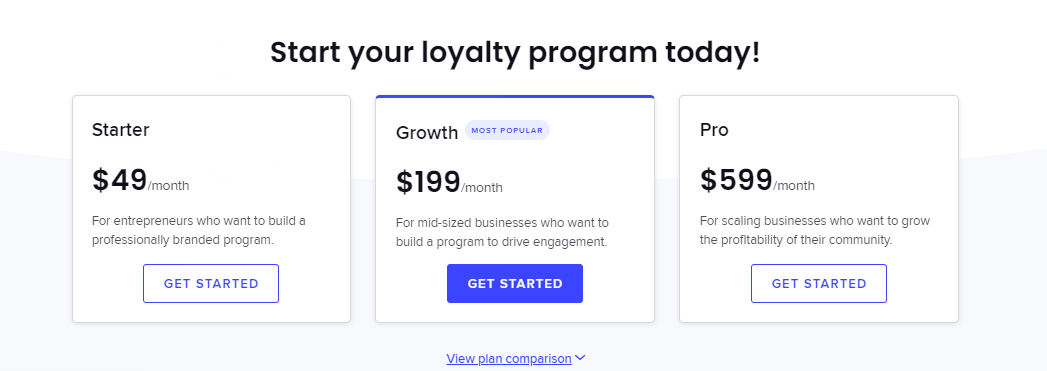The width and height of the screenshot is (1047, 371).
Task: Click the 'For mid-sized businesses' description
Action: pos(502,232)
